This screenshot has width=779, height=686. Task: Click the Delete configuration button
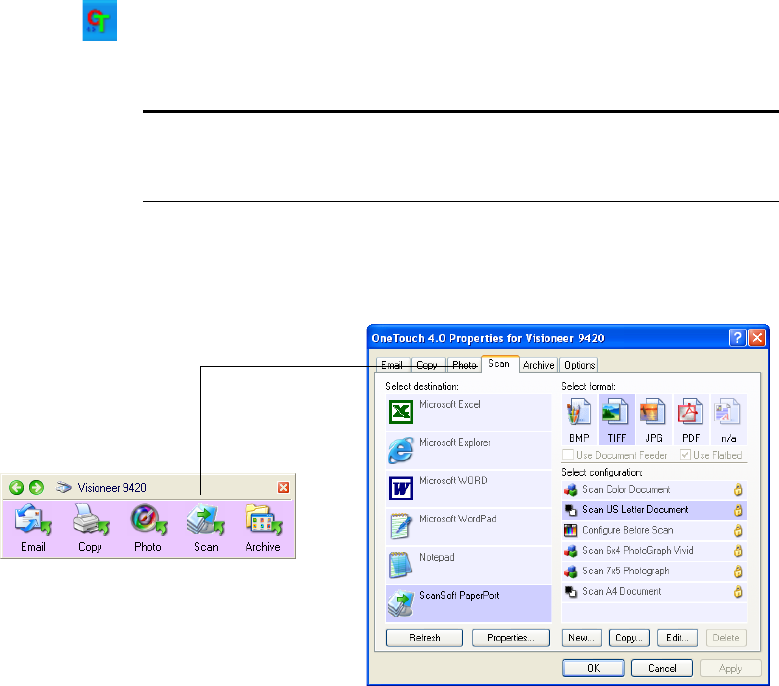[x=726, y=638]
